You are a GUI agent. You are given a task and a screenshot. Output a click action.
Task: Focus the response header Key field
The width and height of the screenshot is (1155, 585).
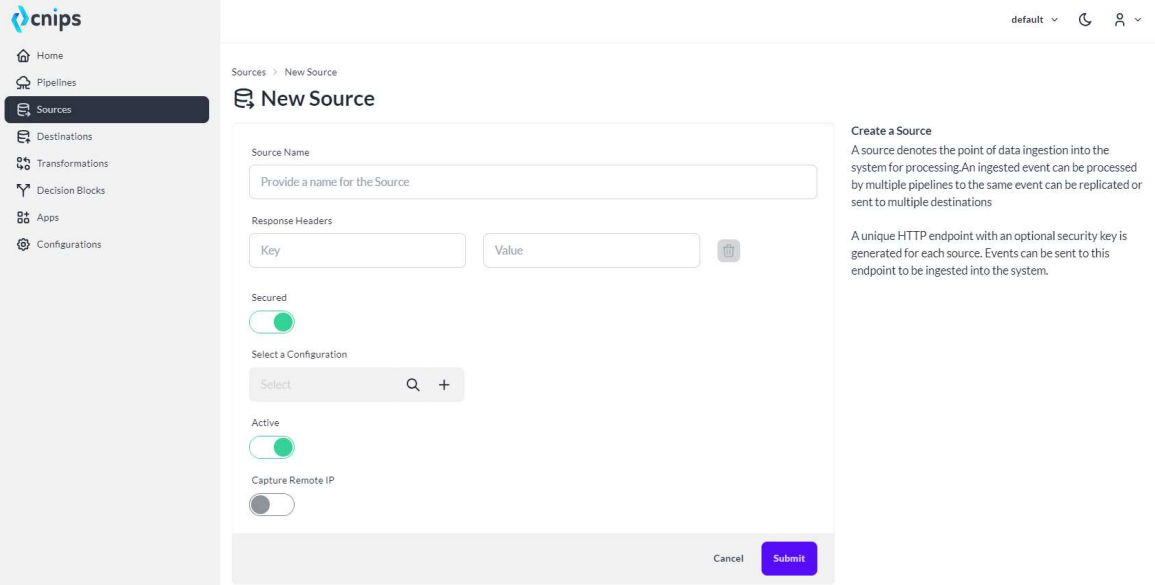click(357, 251)
